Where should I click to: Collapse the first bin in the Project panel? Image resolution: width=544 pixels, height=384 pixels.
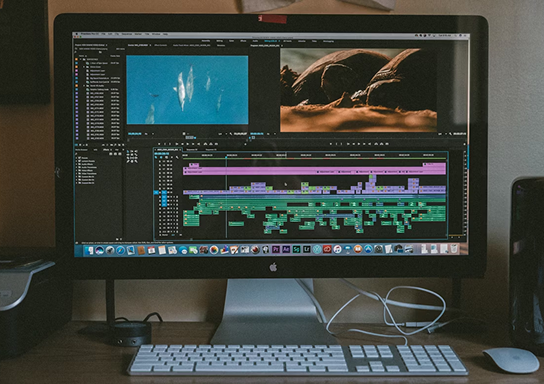(x=80, y=59)
